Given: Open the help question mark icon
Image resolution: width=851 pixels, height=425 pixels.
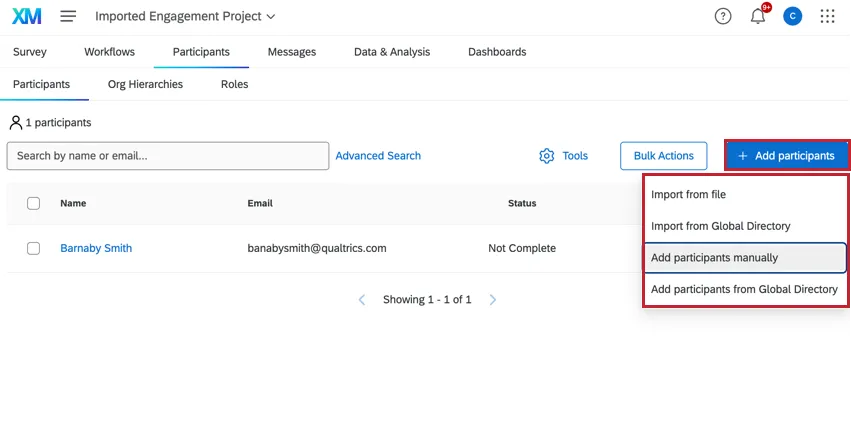Looking at the screenshot, I should click(723, 16).
